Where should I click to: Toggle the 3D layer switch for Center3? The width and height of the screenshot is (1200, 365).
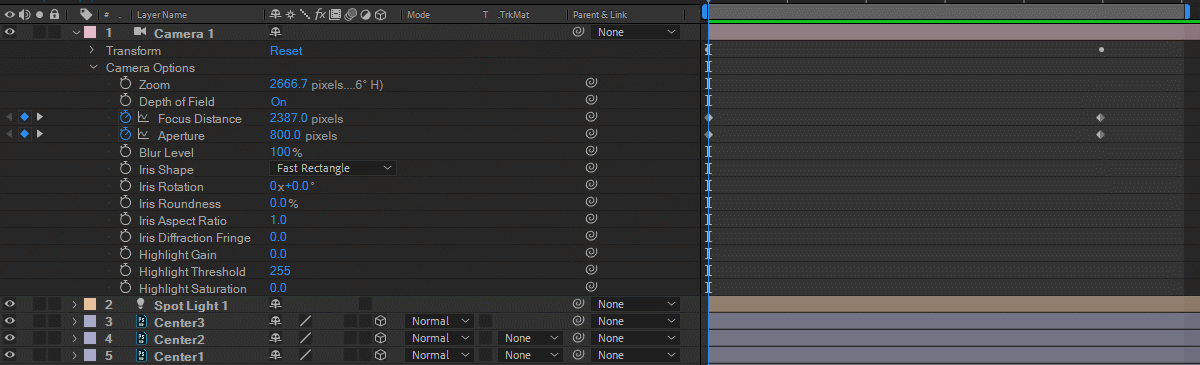tap(380, 321)
